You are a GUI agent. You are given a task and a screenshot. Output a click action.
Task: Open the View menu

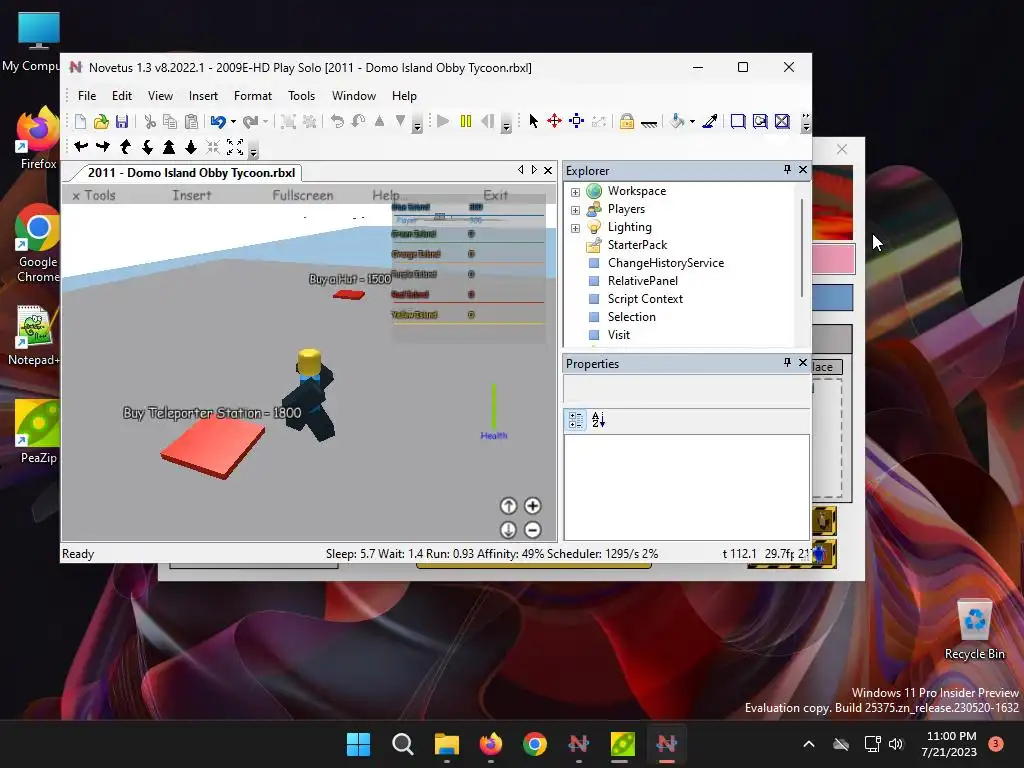(x=160, y=96)
